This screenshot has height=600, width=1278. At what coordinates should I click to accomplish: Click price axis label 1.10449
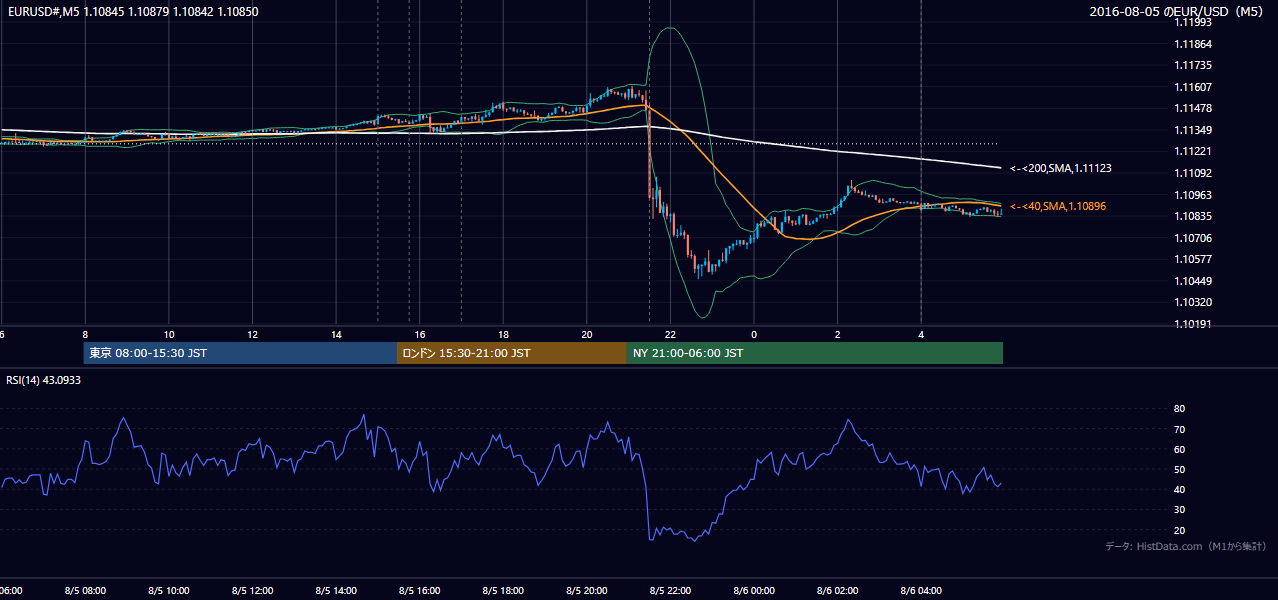(x=1194, y=281)
